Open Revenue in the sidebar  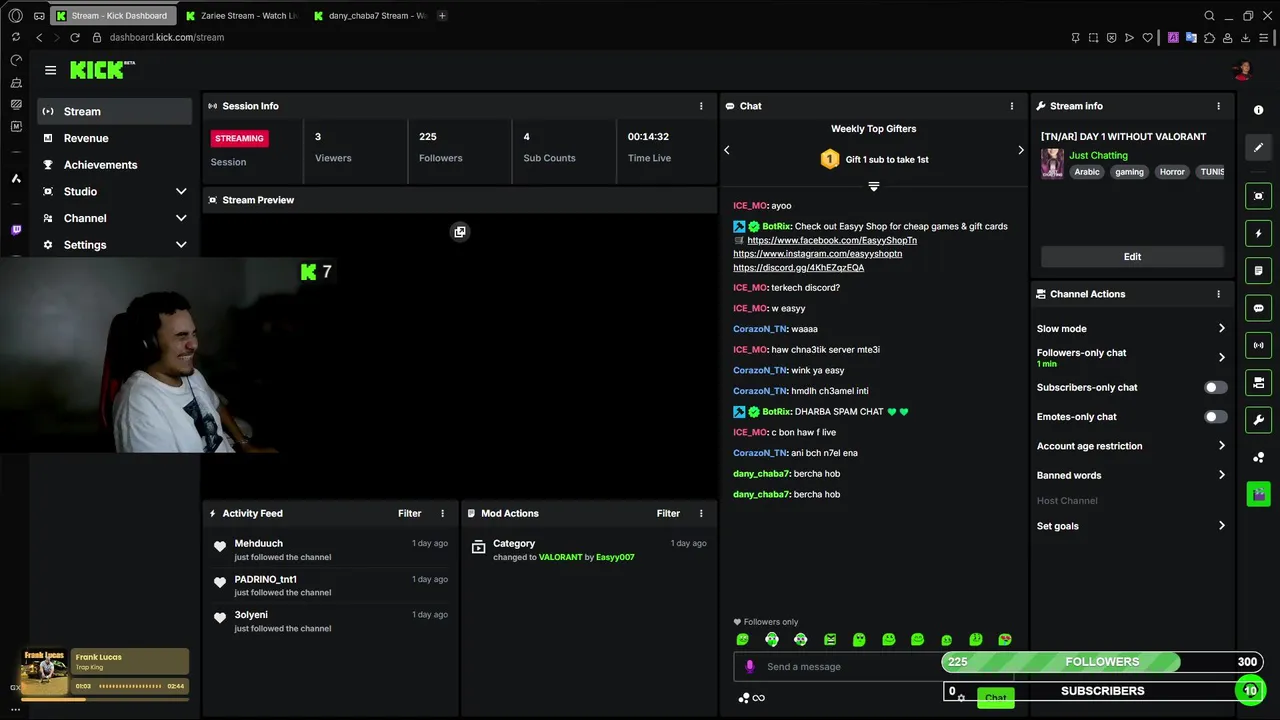[x=115, y=138]
